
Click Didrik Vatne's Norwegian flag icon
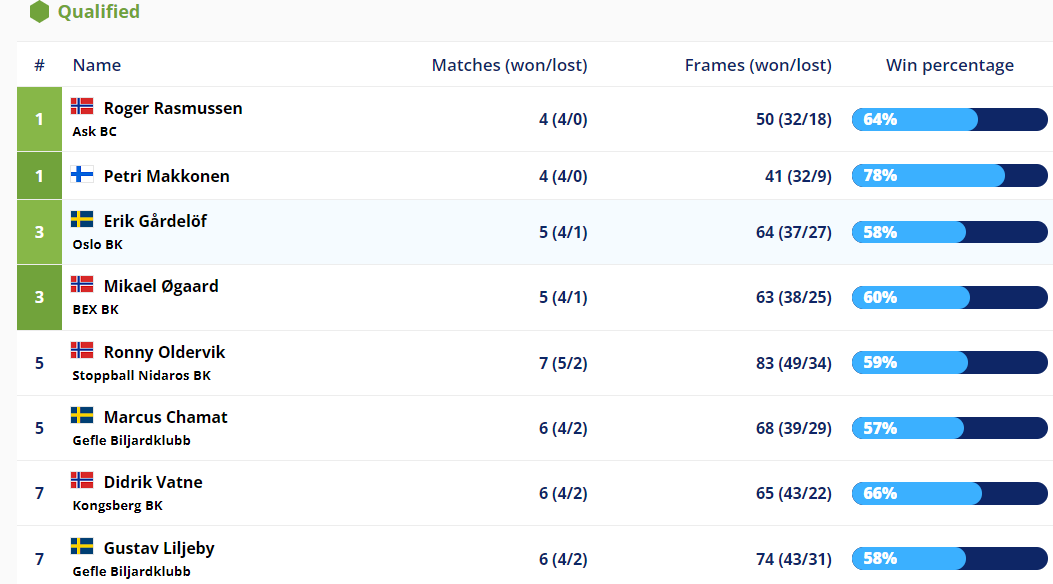82,481
